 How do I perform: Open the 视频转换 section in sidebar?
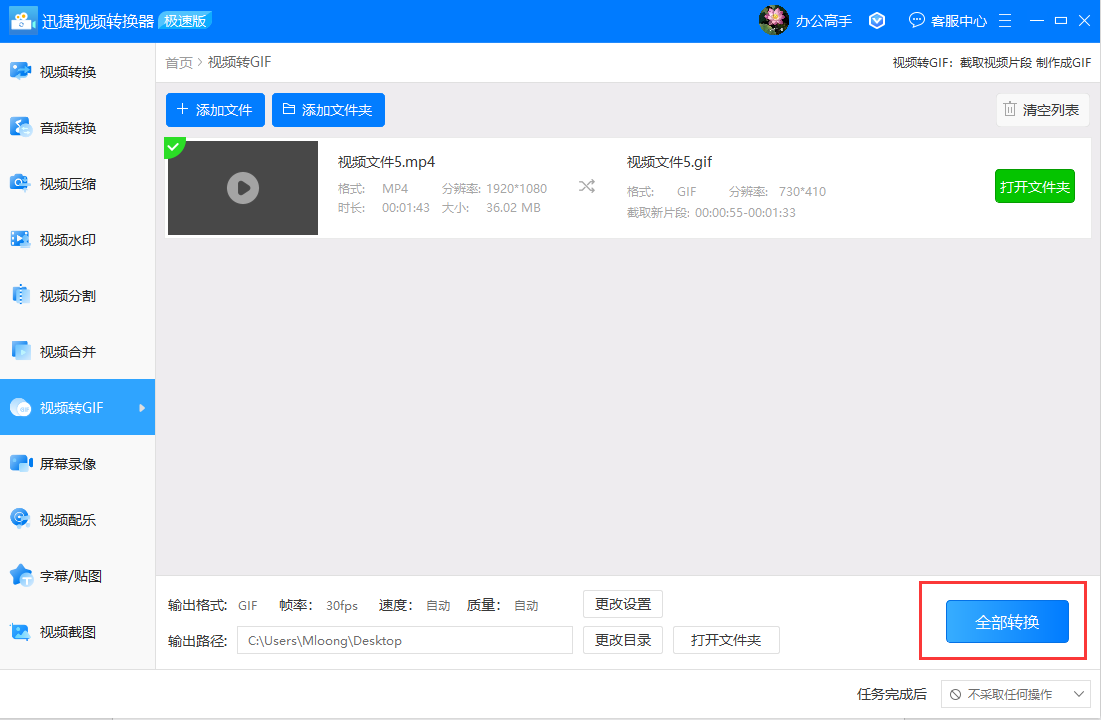tap(67, 72)
